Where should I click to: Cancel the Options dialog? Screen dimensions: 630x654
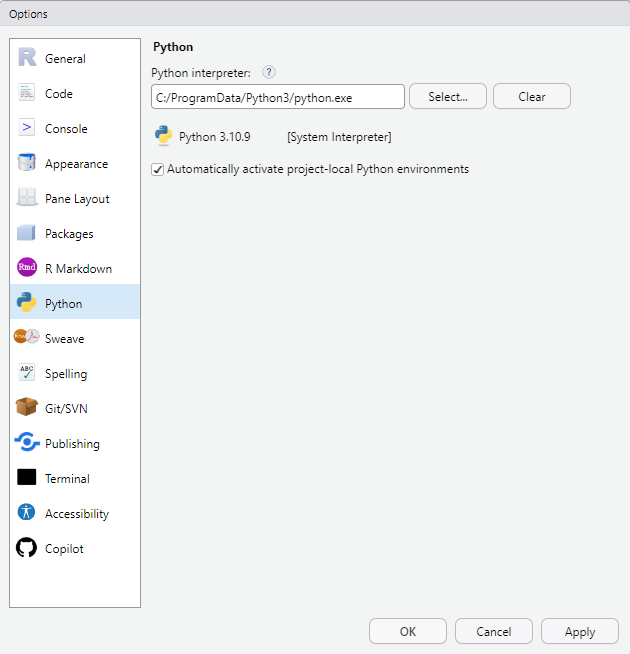click(x=494, y=631)
